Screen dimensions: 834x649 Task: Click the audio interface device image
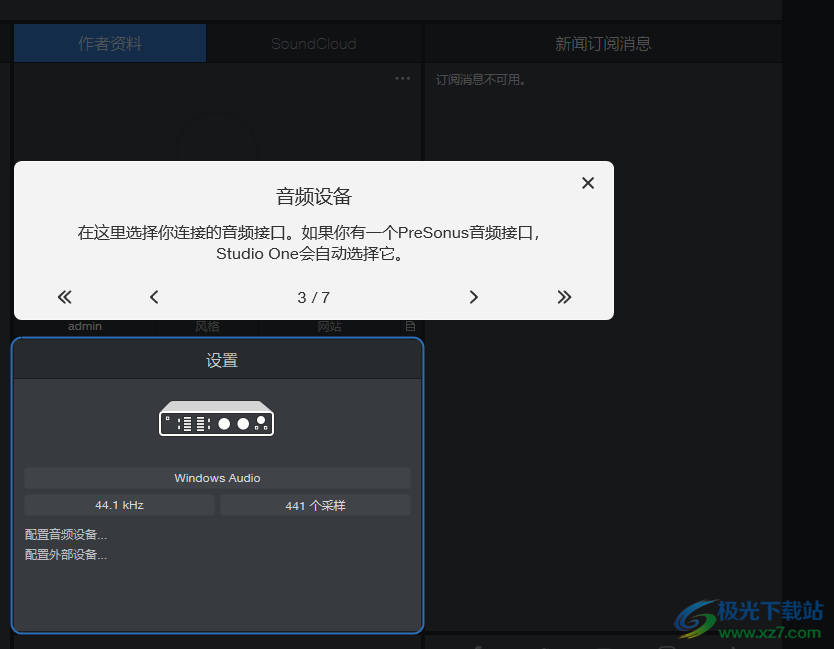click(216, 420)
